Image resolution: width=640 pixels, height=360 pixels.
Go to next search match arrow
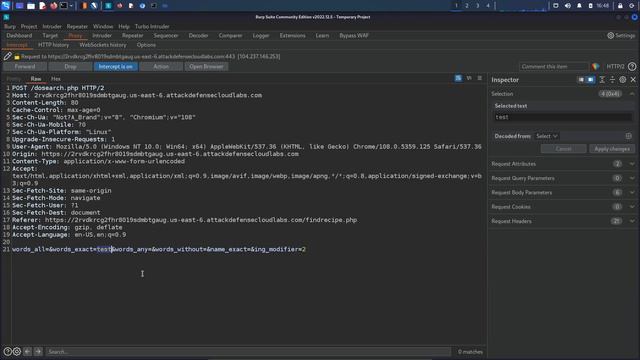[x=38, y=351]
